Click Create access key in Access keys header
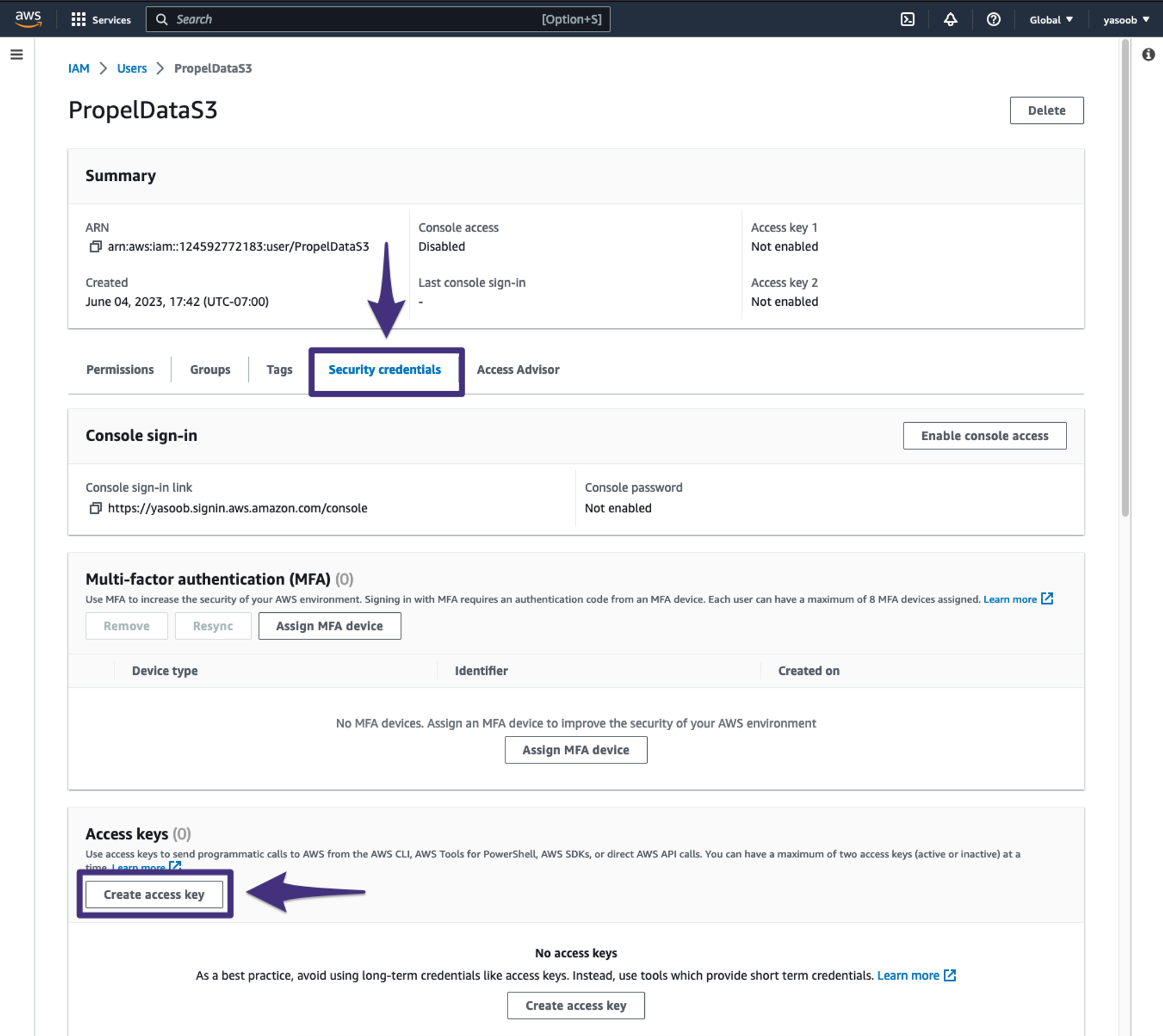Viewport: 1163px width, 1036px height. [154, 895]
